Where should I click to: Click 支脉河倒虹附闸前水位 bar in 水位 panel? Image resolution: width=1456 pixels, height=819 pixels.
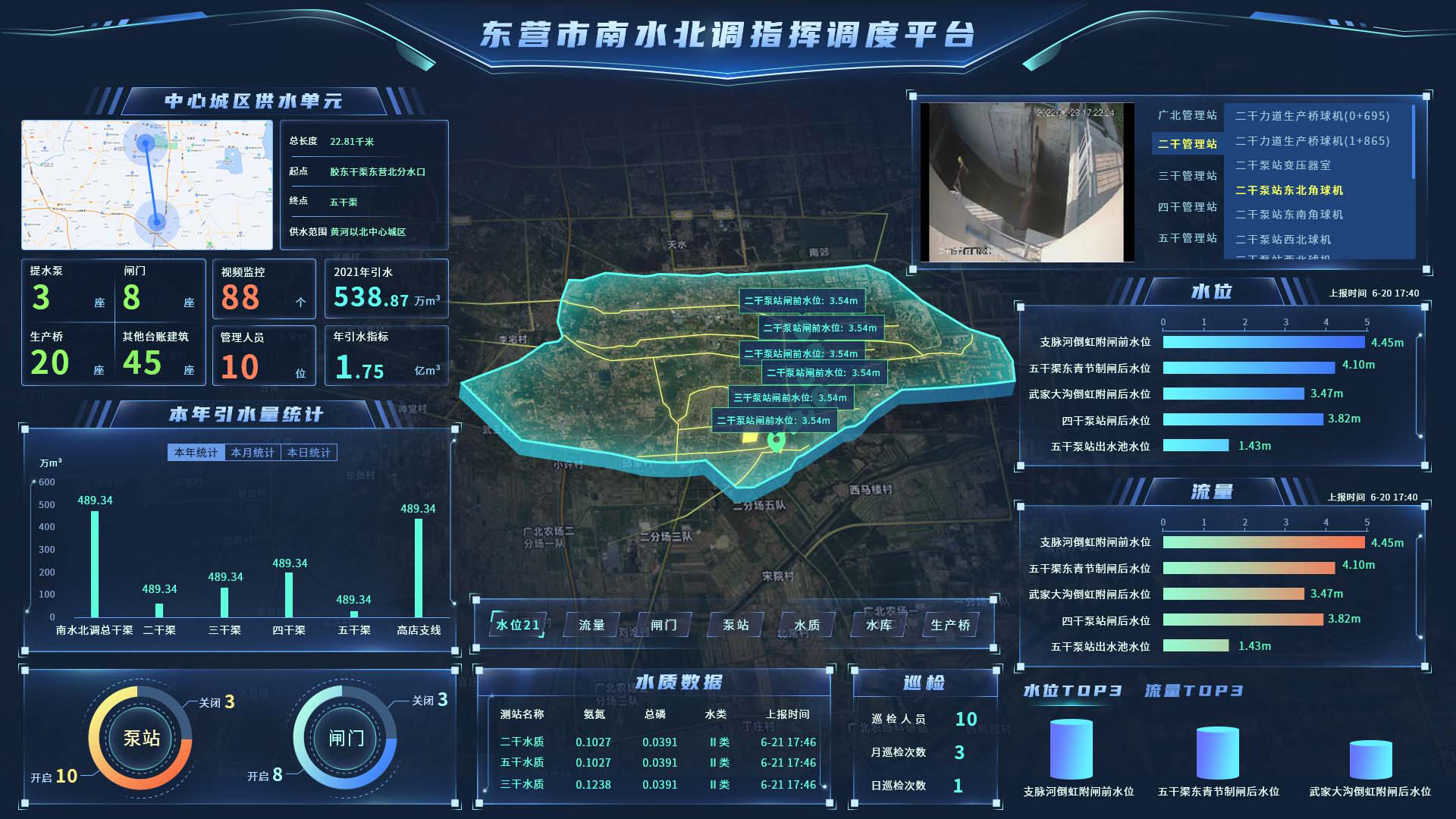point(1263,342)
